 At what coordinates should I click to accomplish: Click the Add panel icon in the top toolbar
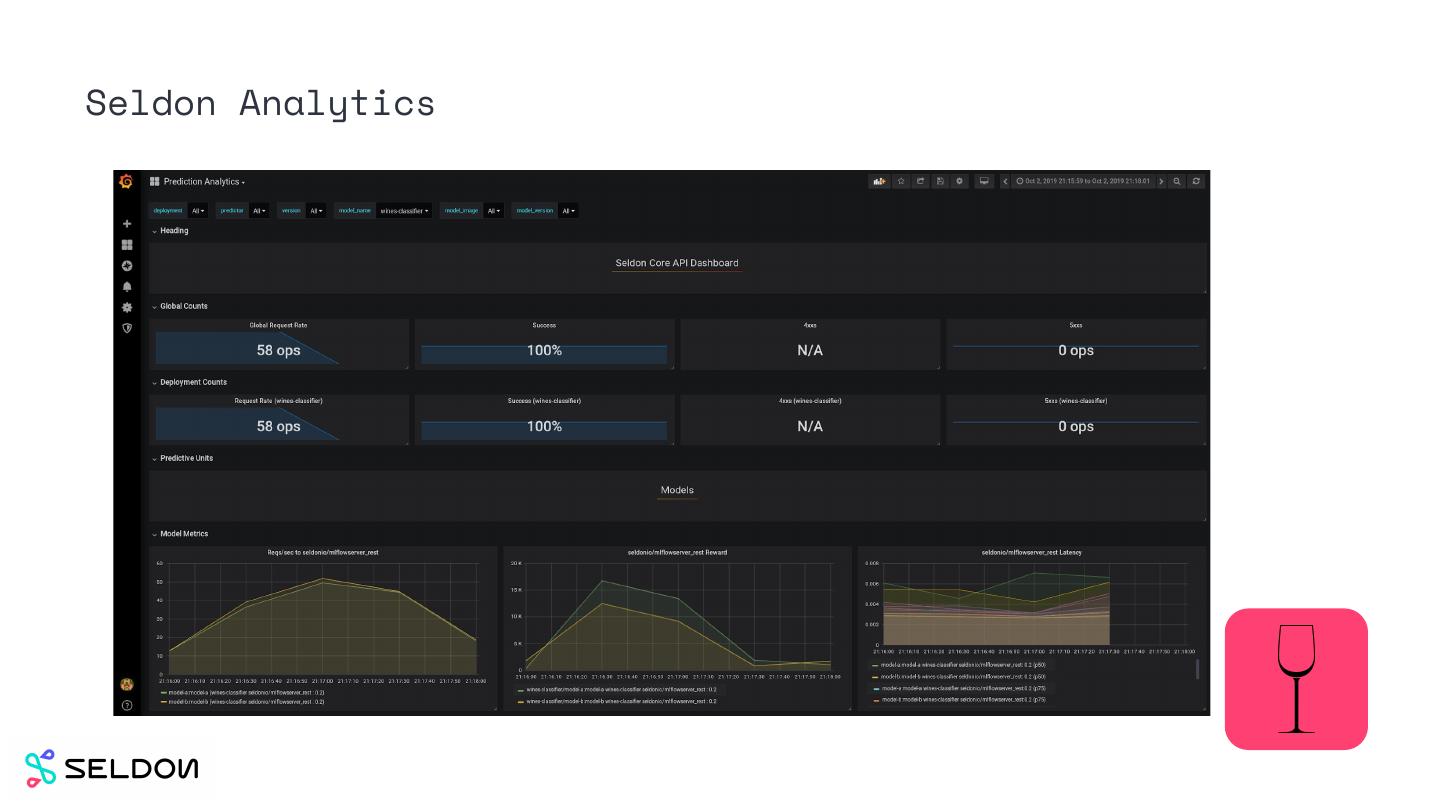click(x=879, y=181)
